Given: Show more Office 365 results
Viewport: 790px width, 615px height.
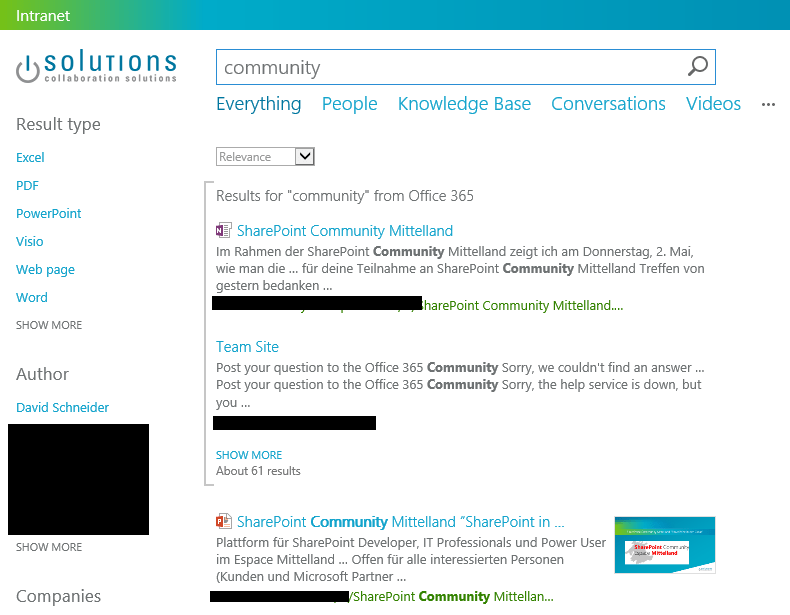Looking at the screenshot, I should (x=249, y=455).
